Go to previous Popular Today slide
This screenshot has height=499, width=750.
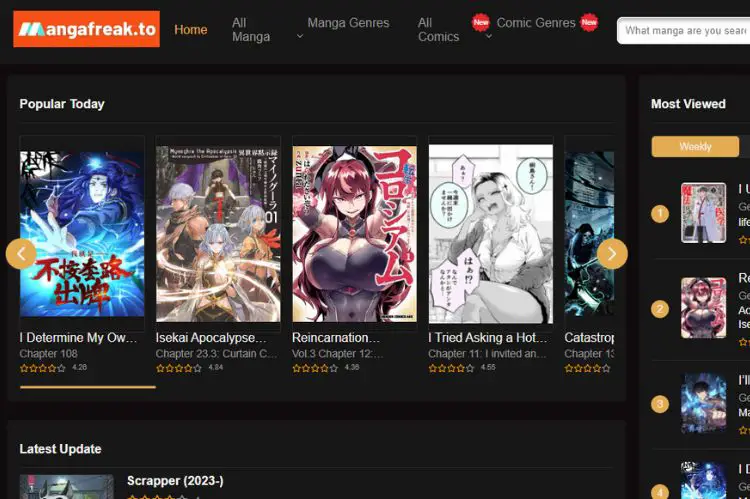pyautogui.click(x=21, y=254)
